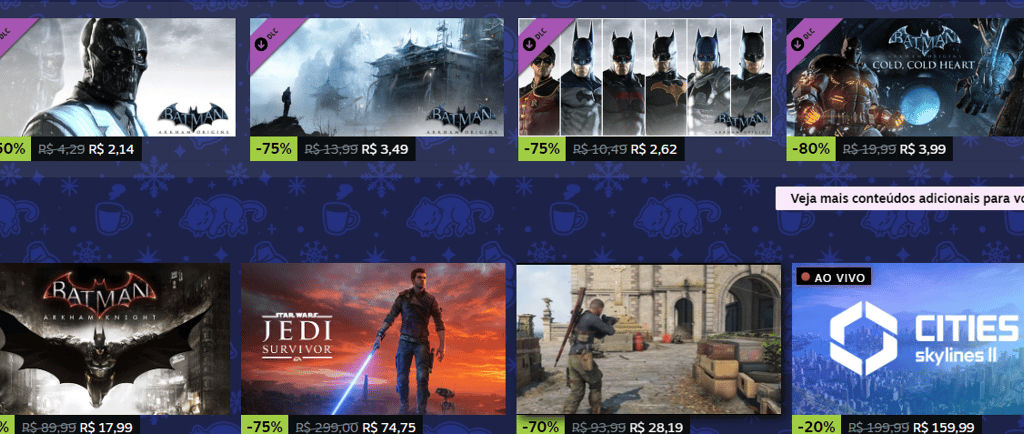Image resolution: width=1024 pixels, height=434 pixels.
Task: Click the DLC badge on foggy castle thumbnail
Action: click(x=268, y=36)
